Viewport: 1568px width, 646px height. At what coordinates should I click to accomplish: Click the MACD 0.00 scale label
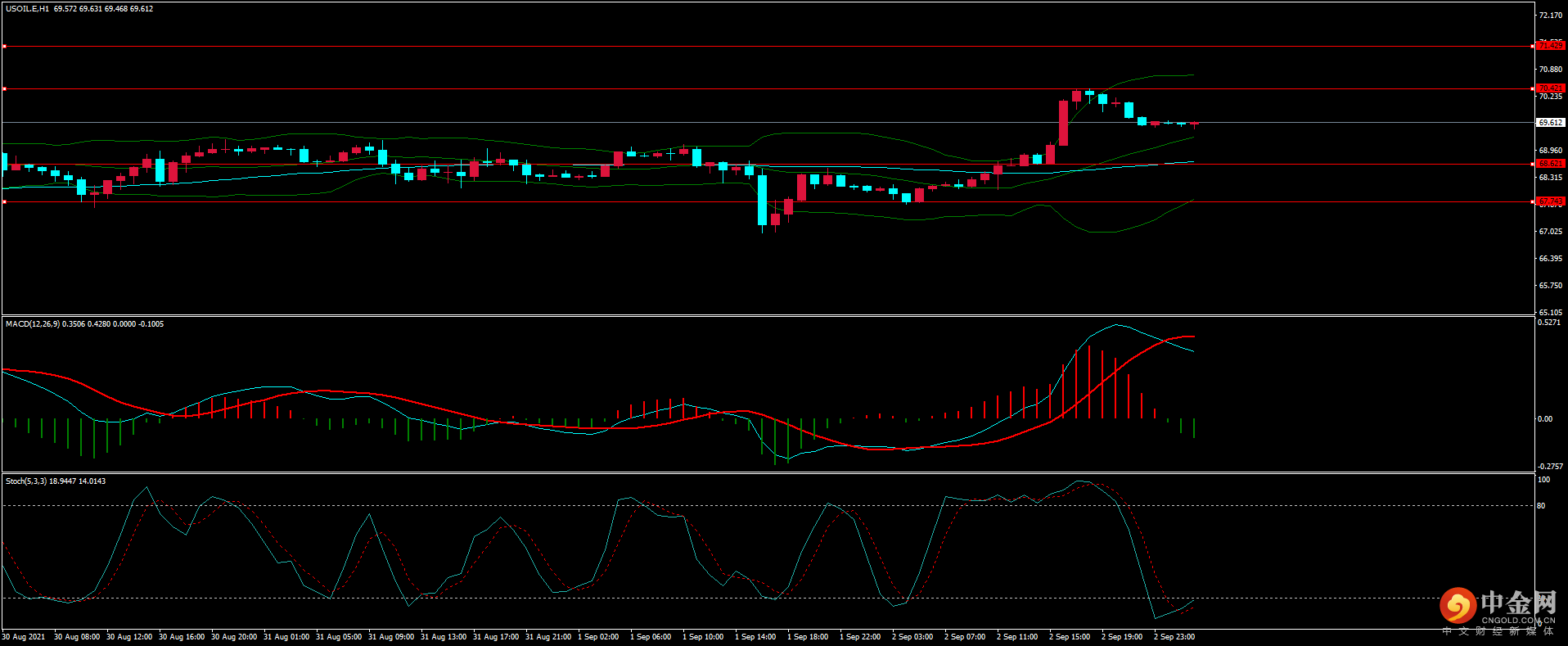click(x=1544, y=419)
